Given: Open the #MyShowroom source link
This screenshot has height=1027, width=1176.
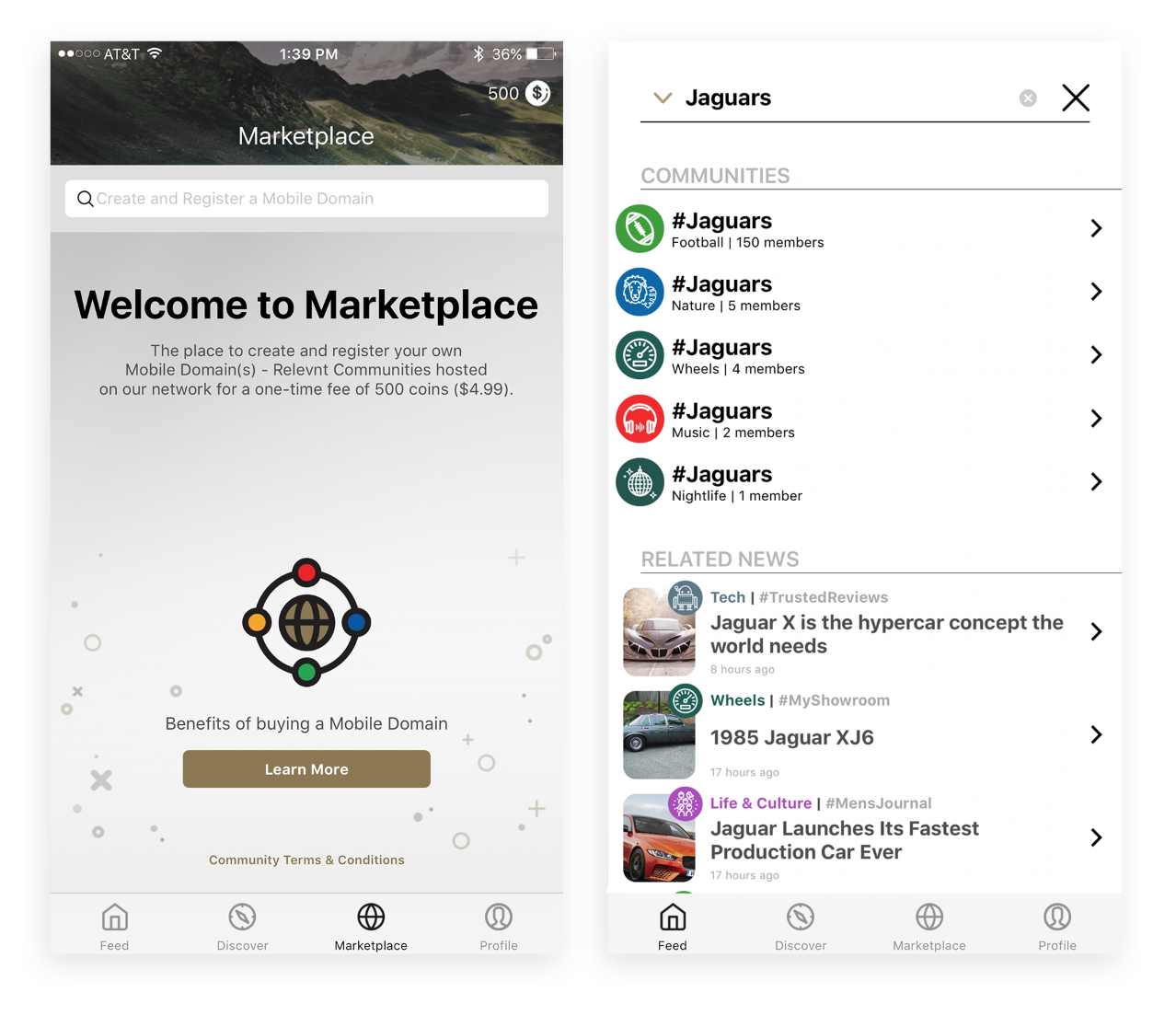Looking at the screenshot, I should pyautogui.click(x=834, y=700).
